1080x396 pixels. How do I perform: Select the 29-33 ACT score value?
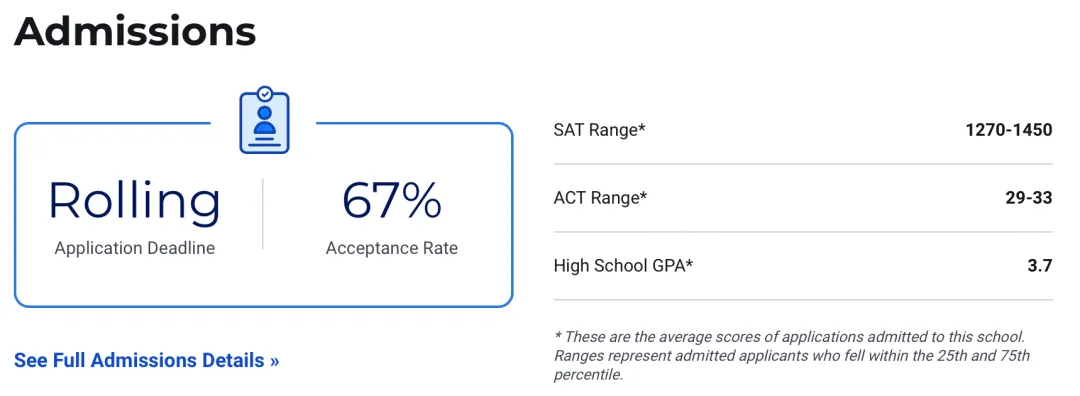[1029, 198]
